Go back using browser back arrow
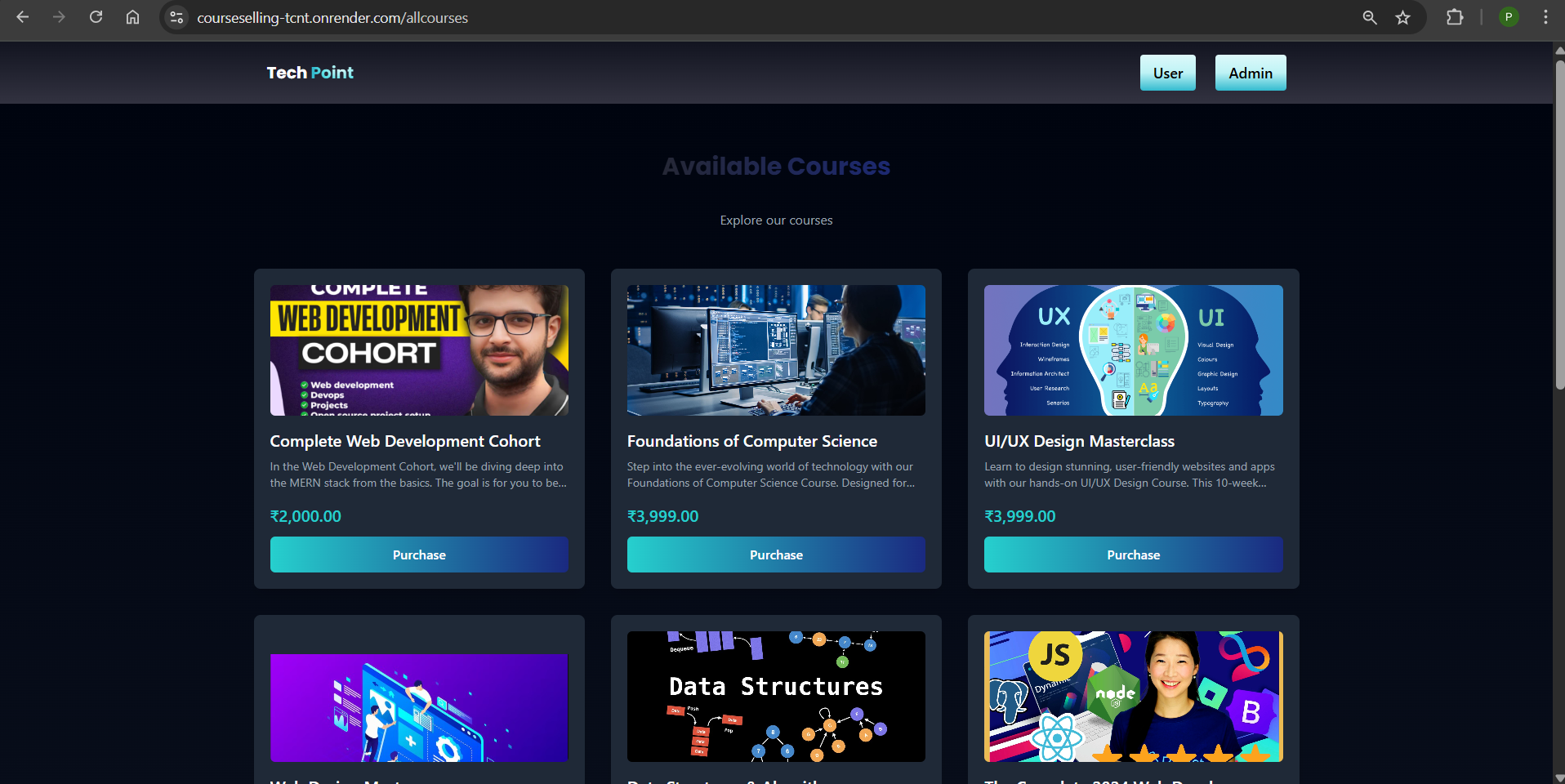Viewport: 1565px width, 784px height. click(23, 17)
